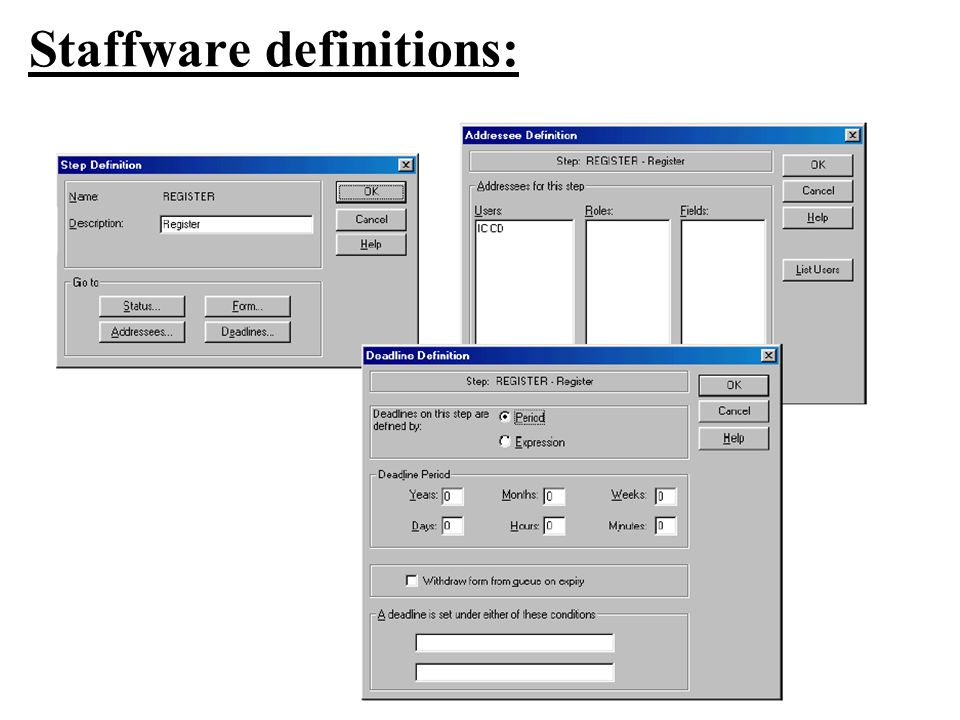Enable Withdraw form from queue on expiry

coord(411,580)
